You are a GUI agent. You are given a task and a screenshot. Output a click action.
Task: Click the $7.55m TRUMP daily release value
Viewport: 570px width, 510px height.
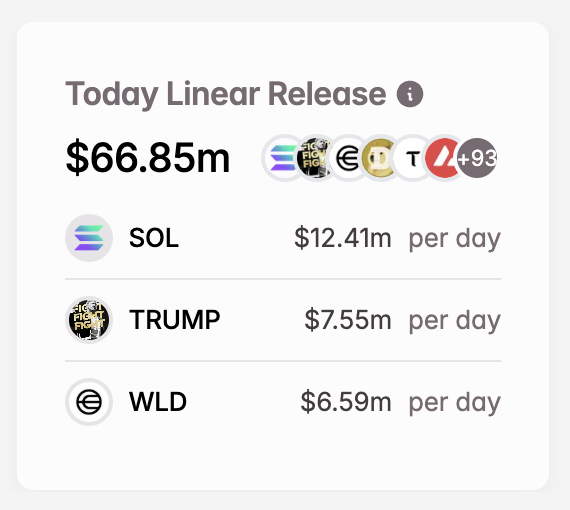[348, 320]
